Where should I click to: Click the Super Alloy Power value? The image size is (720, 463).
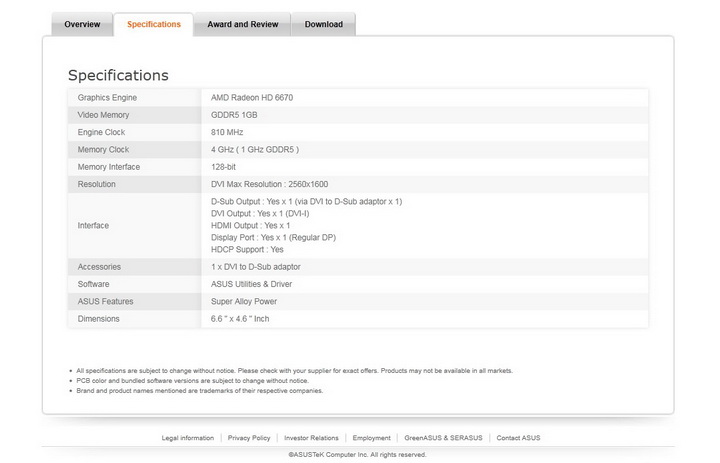(x=244, y=301)
